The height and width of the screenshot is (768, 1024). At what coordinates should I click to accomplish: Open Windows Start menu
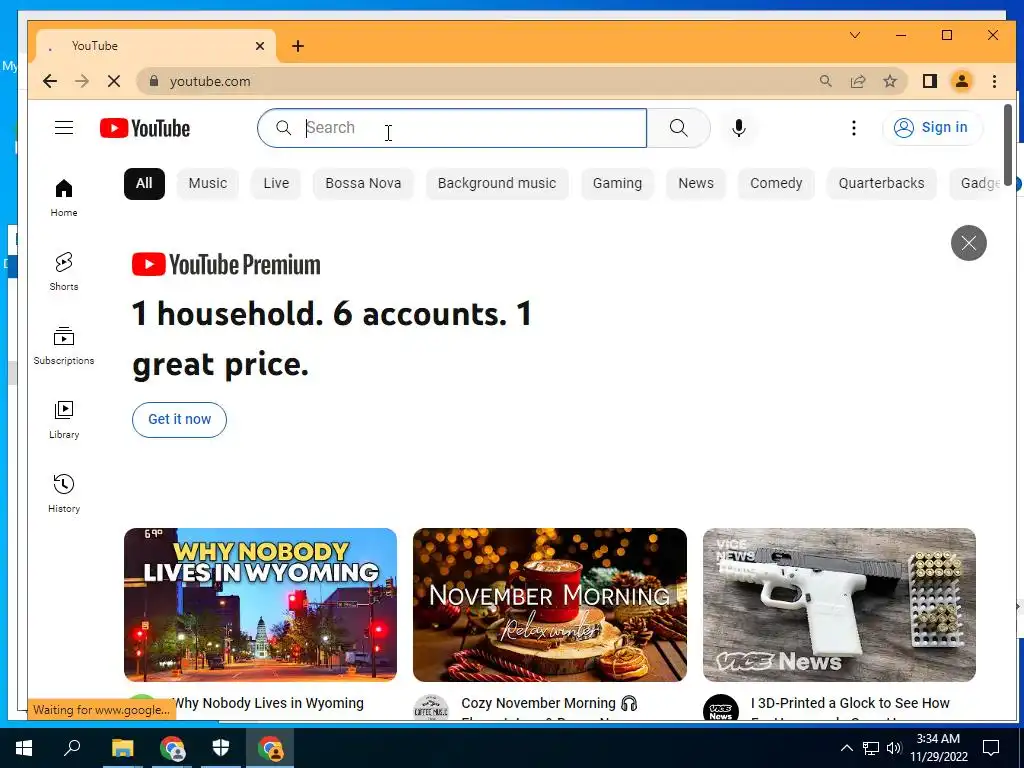coord(24,748)
